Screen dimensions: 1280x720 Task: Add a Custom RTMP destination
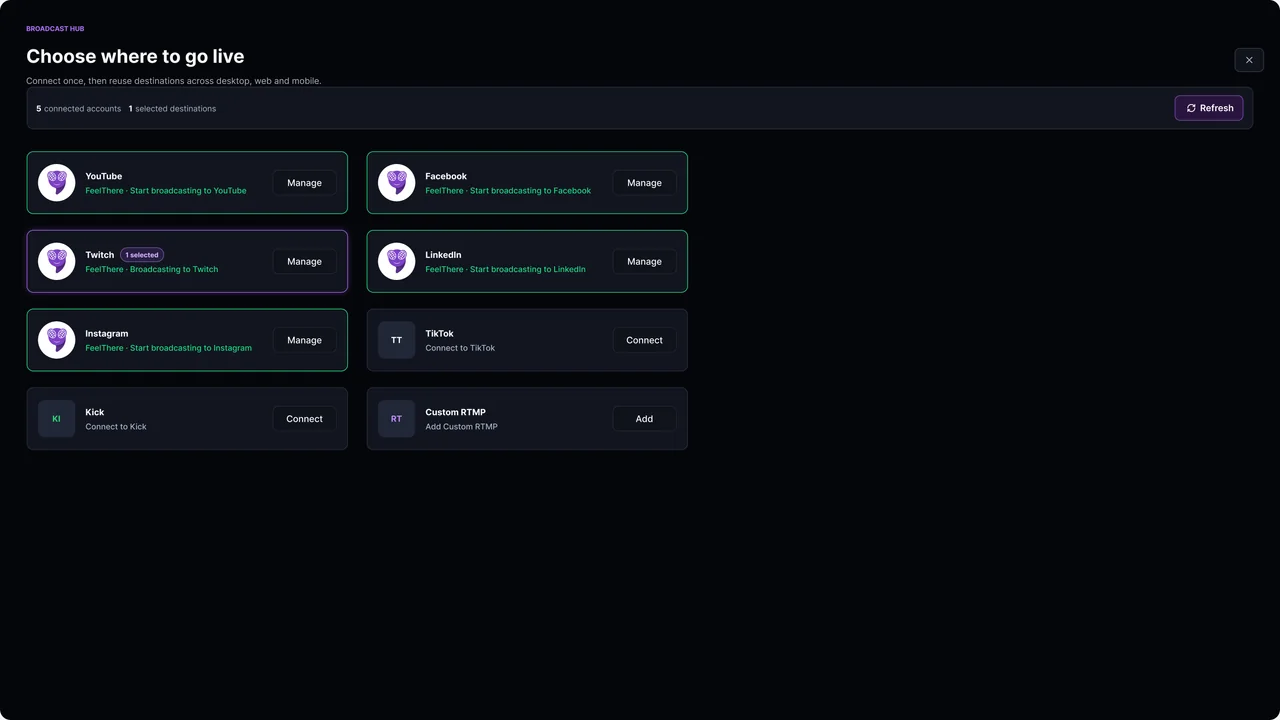click(x=645, y=419)
